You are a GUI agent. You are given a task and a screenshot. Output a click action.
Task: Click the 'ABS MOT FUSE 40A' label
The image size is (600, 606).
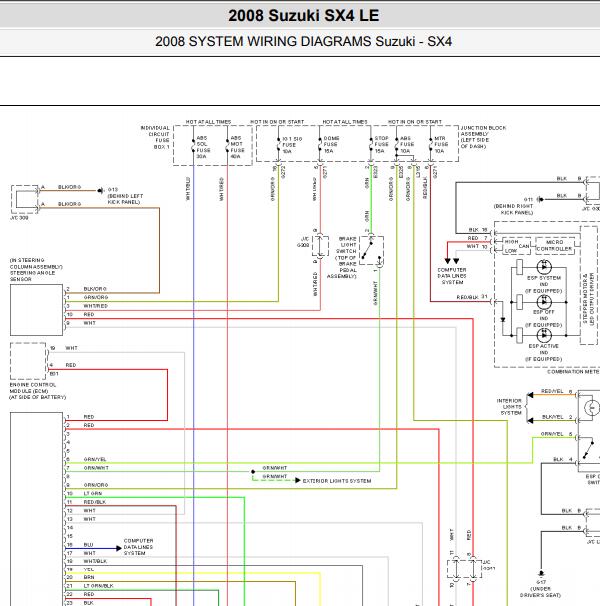pos(237,147)
